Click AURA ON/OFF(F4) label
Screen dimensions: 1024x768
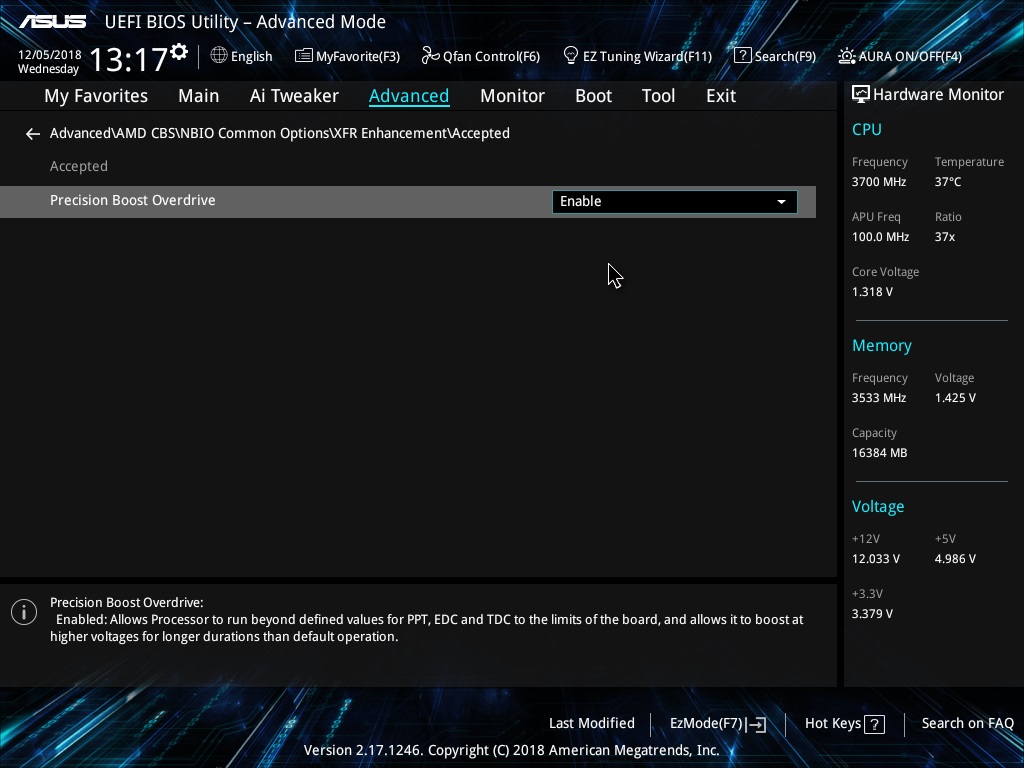coord(910,57)
